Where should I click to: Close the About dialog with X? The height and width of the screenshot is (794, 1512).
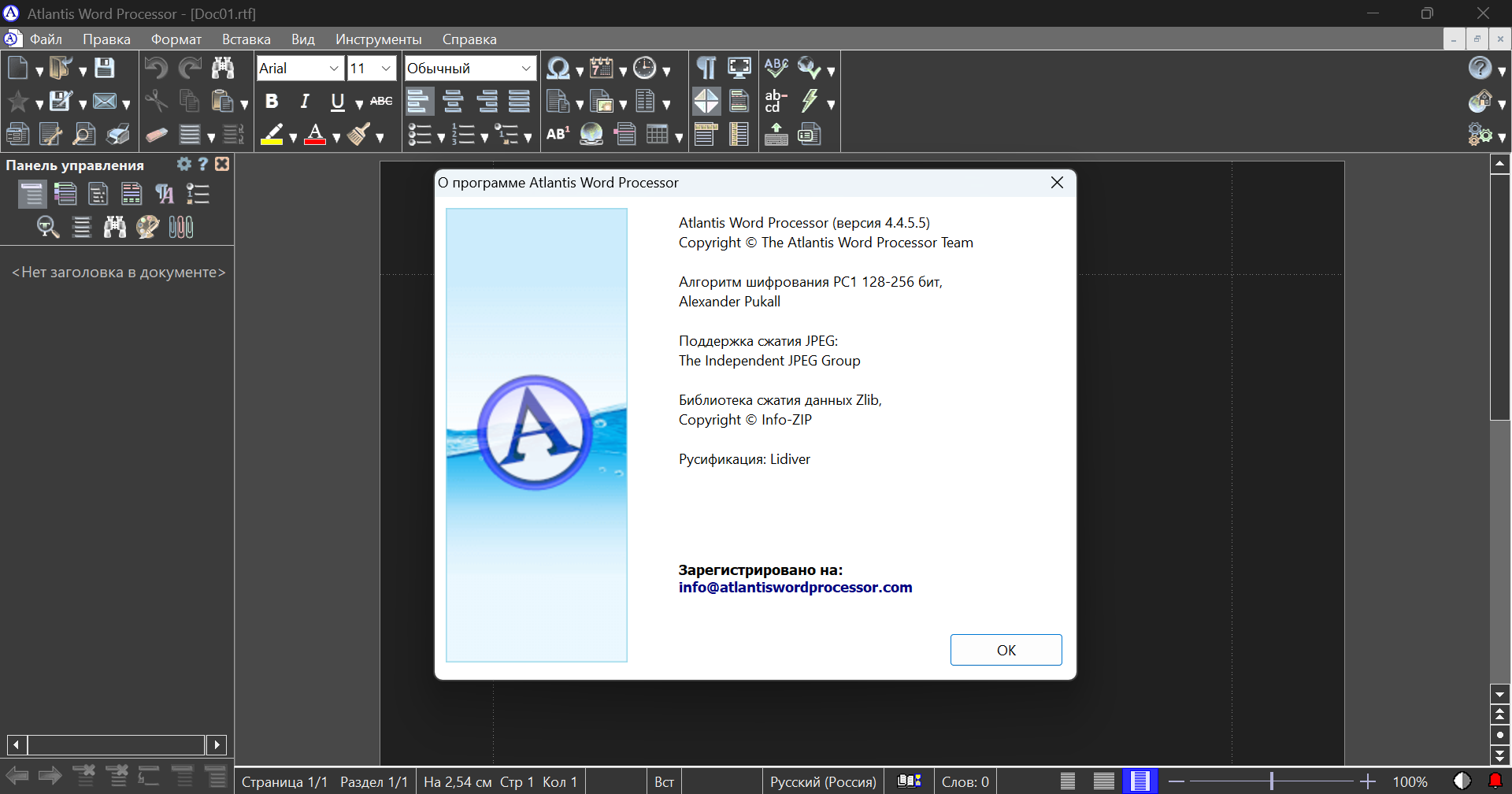[x=1057, y=183]
